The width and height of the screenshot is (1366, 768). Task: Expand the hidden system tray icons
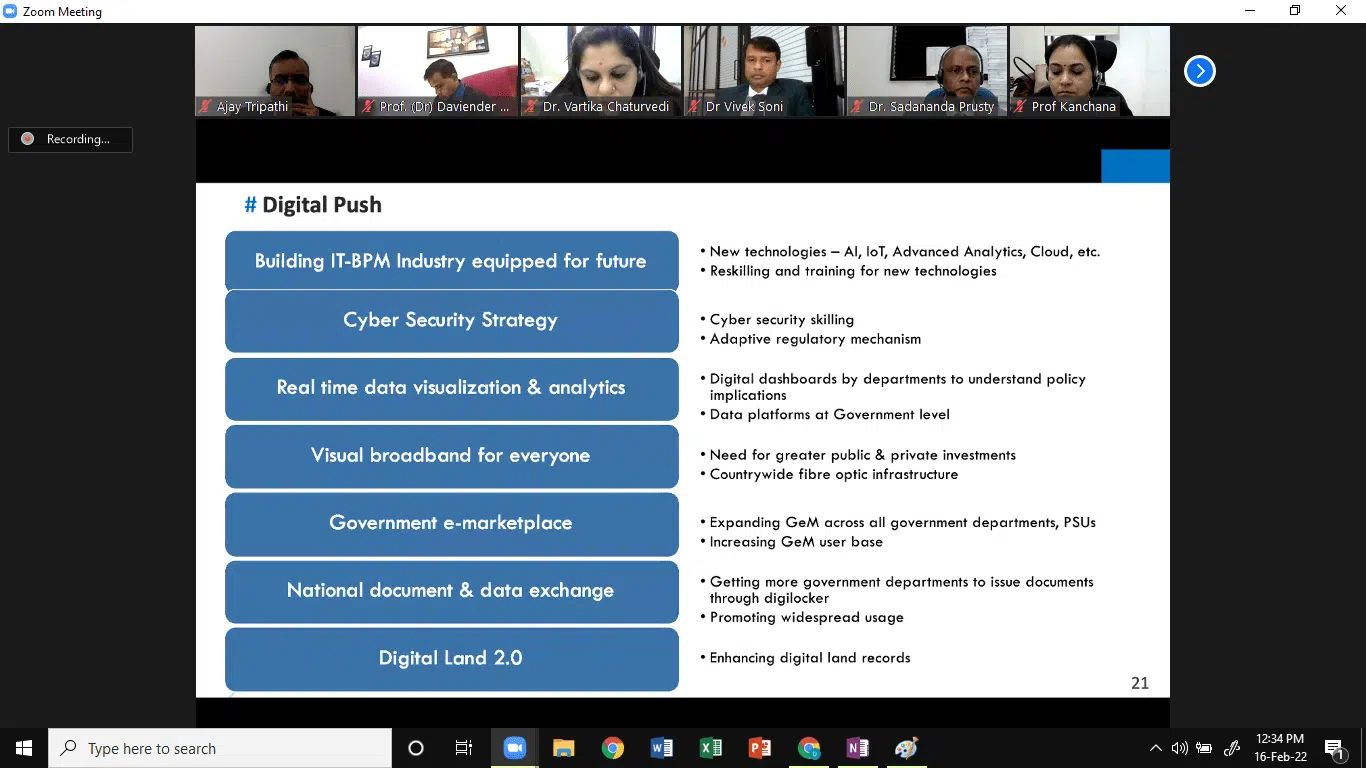click(x=1156, y=748)
